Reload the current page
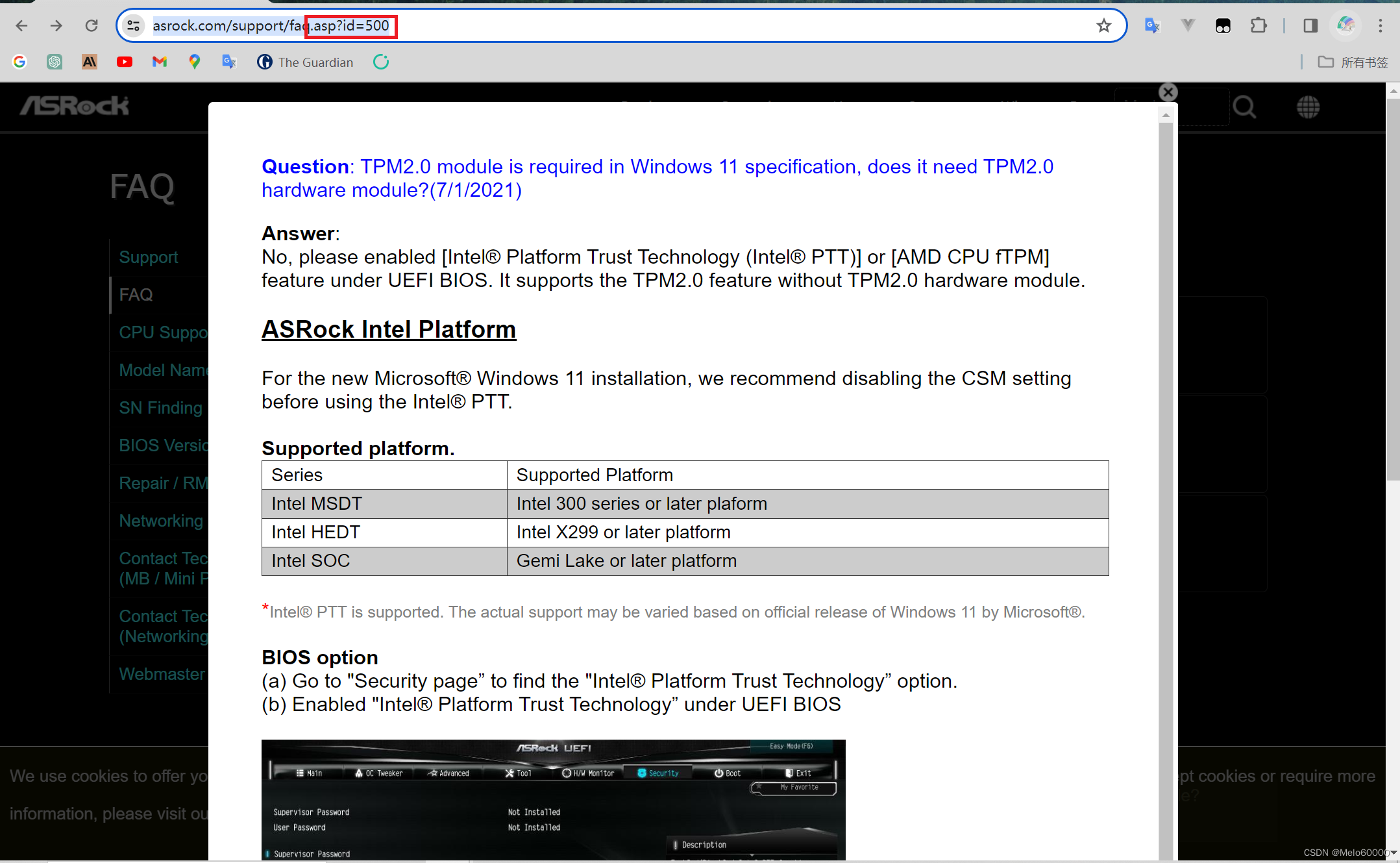 (x=92, y=25)
